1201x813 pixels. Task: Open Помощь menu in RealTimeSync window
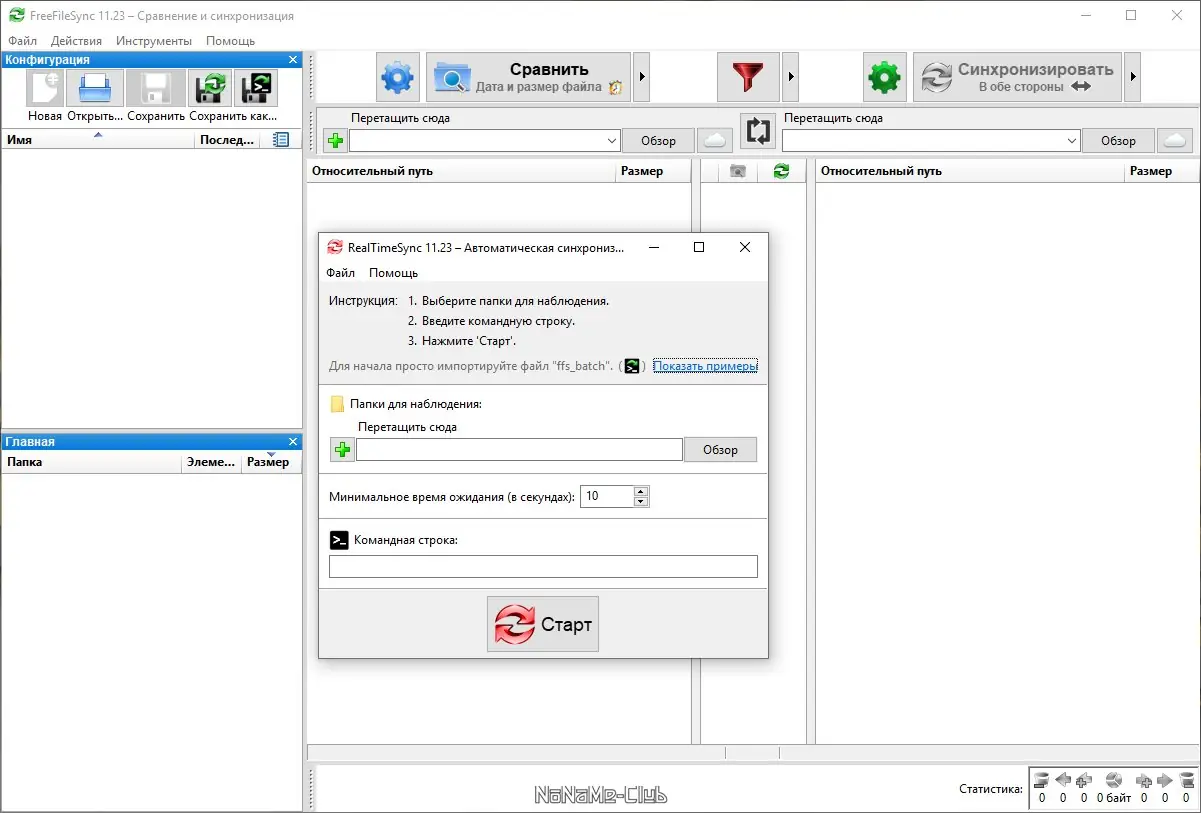tap(393, 273)
